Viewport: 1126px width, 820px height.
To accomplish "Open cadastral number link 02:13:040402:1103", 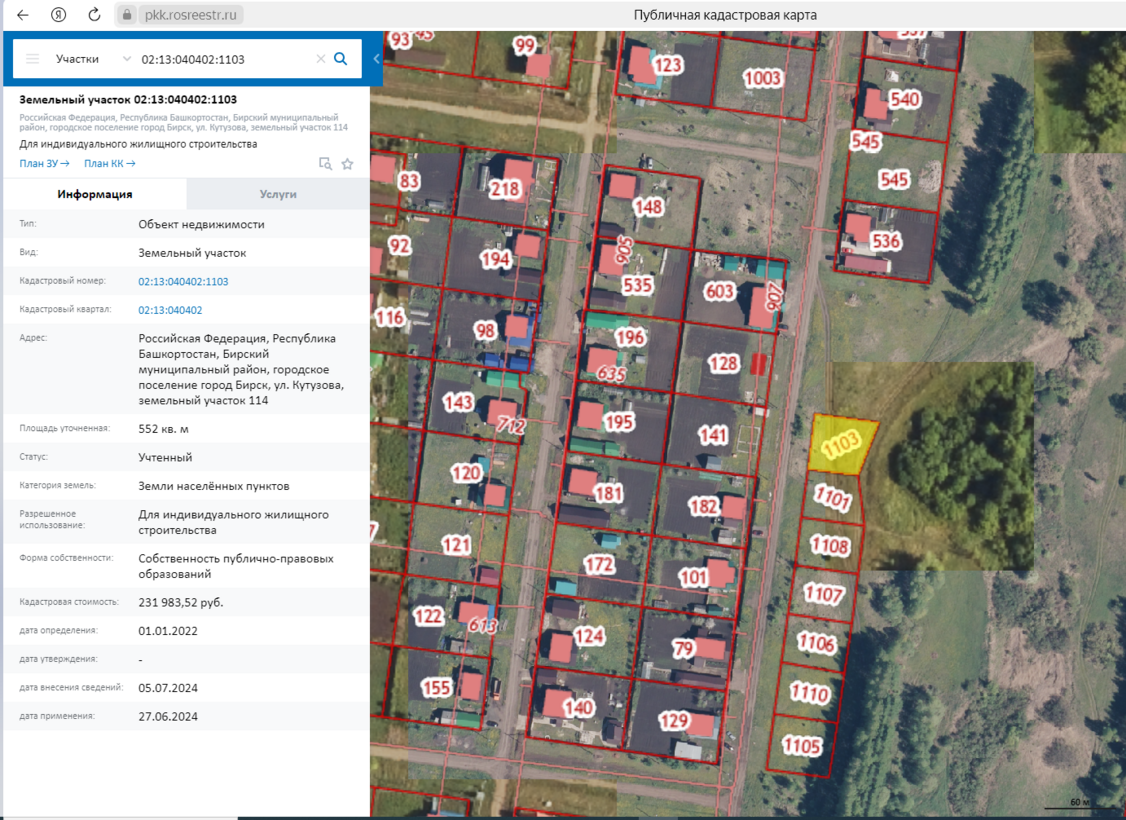I will (x=183, y=281).
